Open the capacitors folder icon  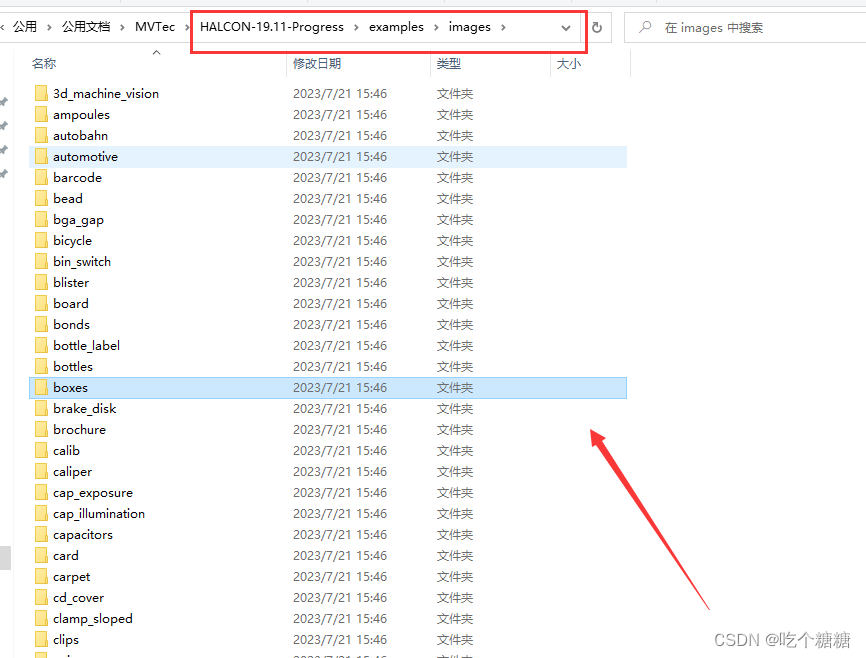[x=40, y=534]
